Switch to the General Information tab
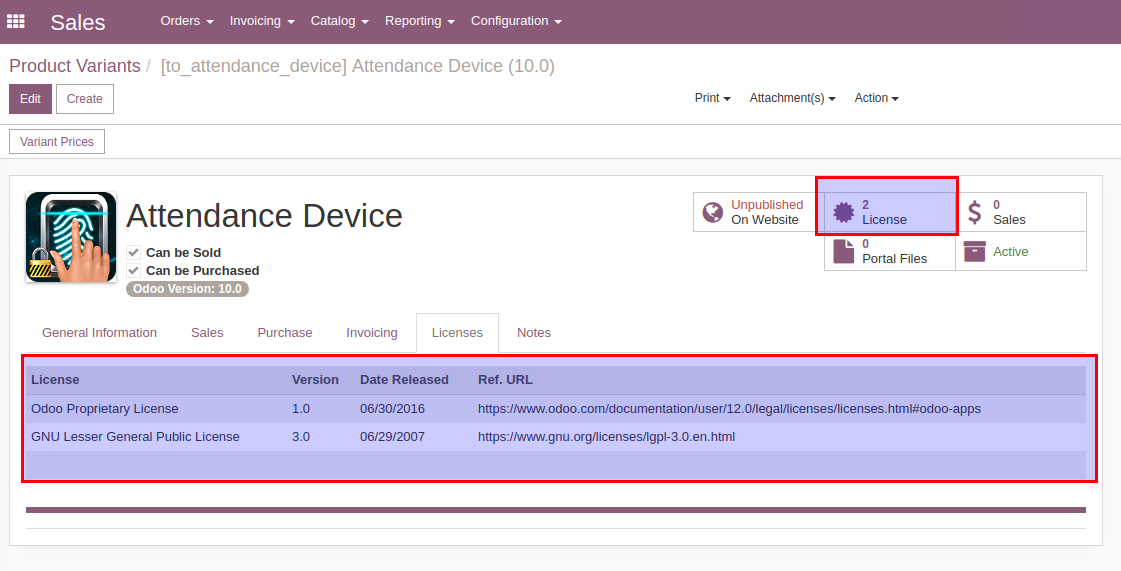This screenshot has width=1121, height=571. click(x=99, y=333)
